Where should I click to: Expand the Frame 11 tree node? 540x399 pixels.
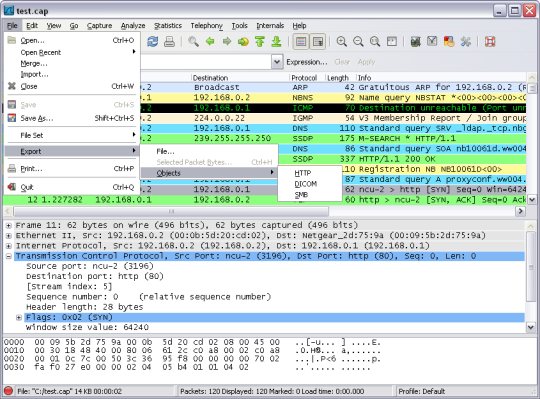[9, 225]
